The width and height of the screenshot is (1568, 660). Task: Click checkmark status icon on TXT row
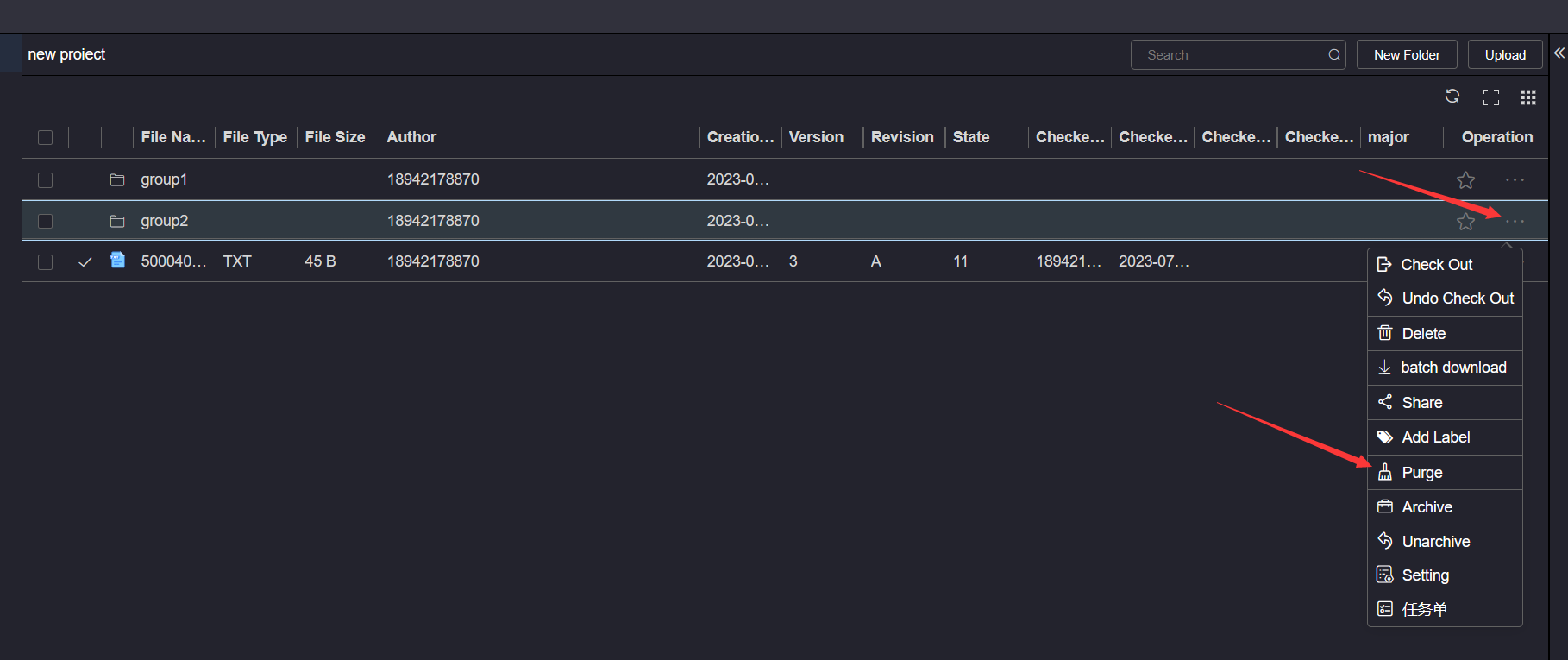85,262
